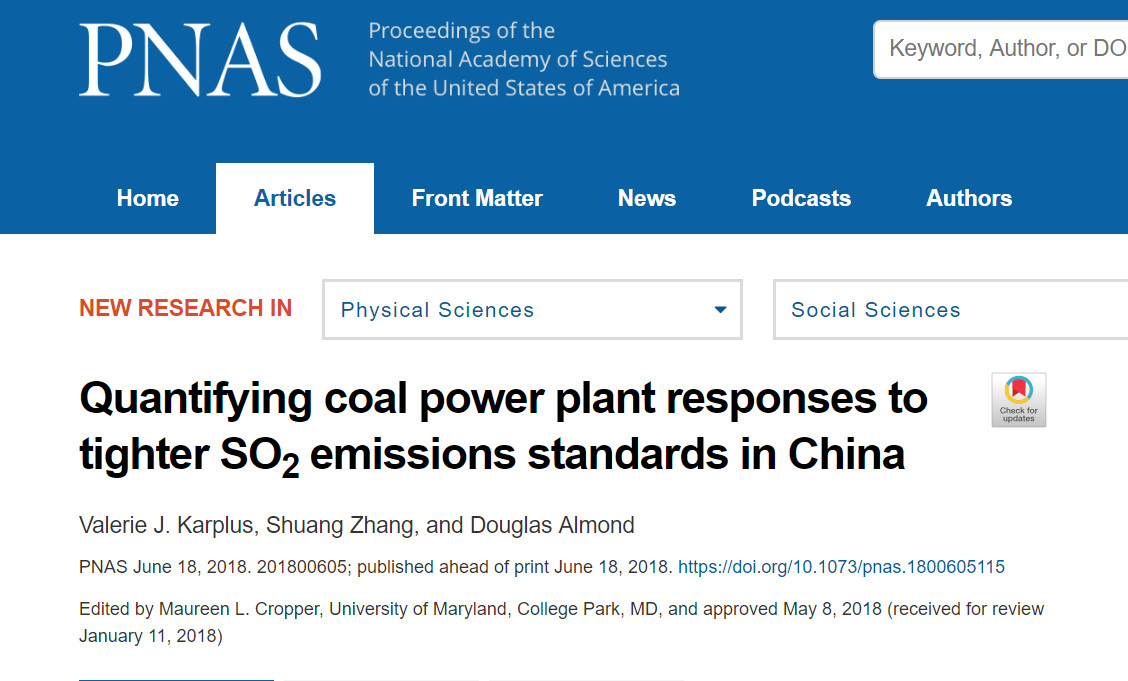Click author name Valerie J. Karplus
Image resolution: width=1128 pixels, height=681 pixels.
[166, 526]
